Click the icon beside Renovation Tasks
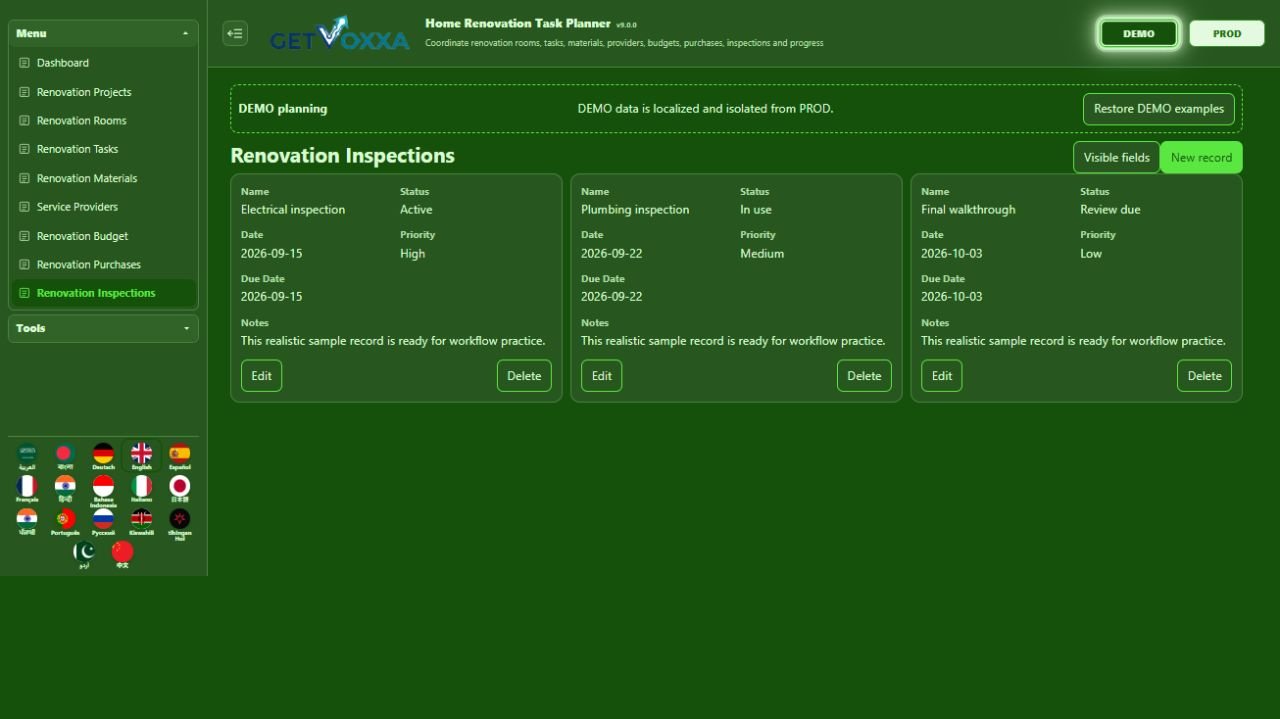The height and width of the screenshot is (719, 1280). [x=25, y=149]
